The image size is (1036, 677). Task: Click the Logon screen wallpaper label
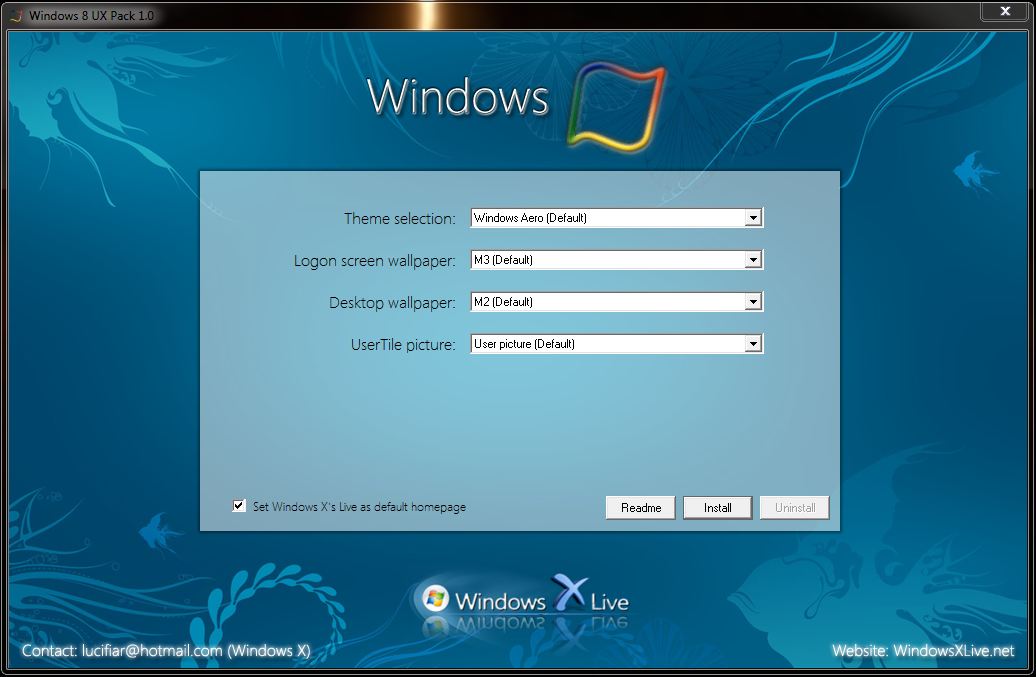tap(375, 261)
